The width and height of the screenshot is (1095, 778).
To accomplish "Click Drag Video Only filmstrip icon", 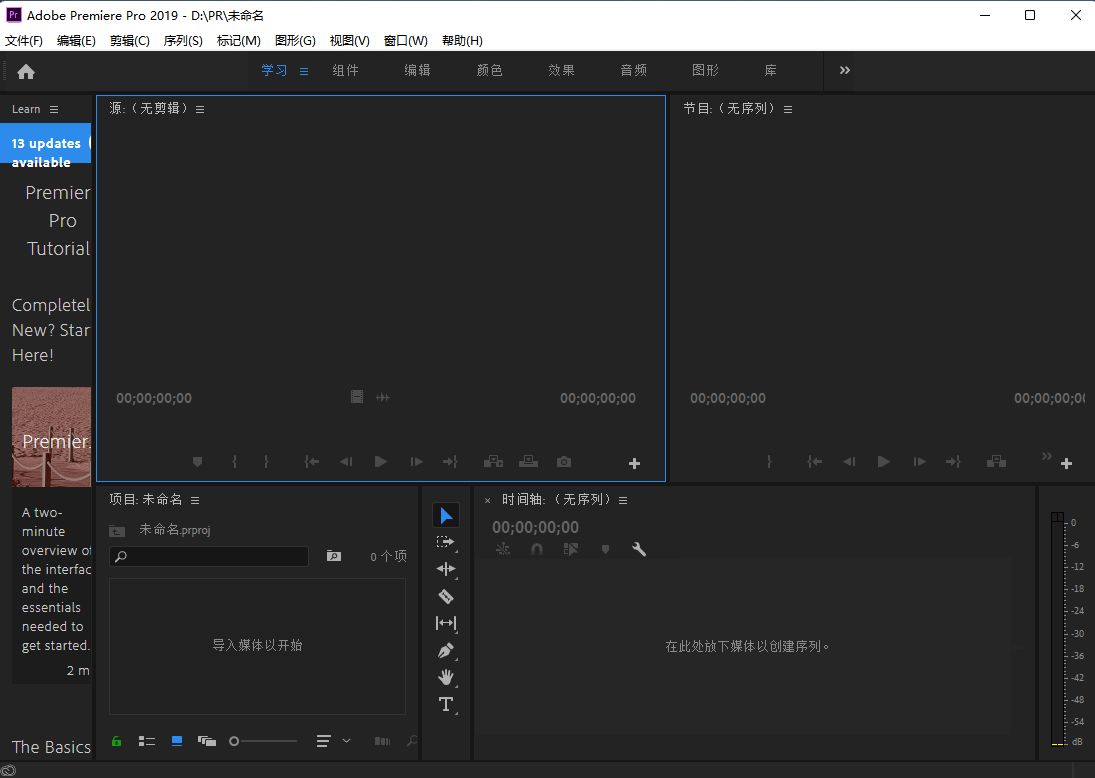I will 357,397.
